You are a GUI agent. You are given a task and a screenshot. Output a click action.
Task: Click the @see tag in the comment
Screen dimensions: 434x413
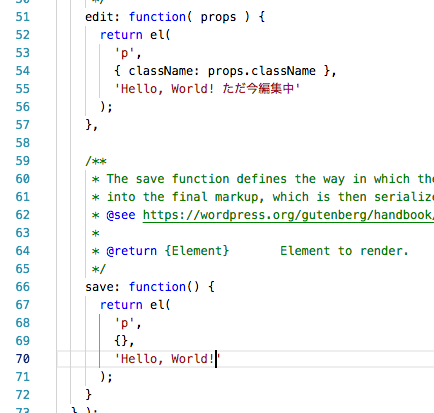121,215
